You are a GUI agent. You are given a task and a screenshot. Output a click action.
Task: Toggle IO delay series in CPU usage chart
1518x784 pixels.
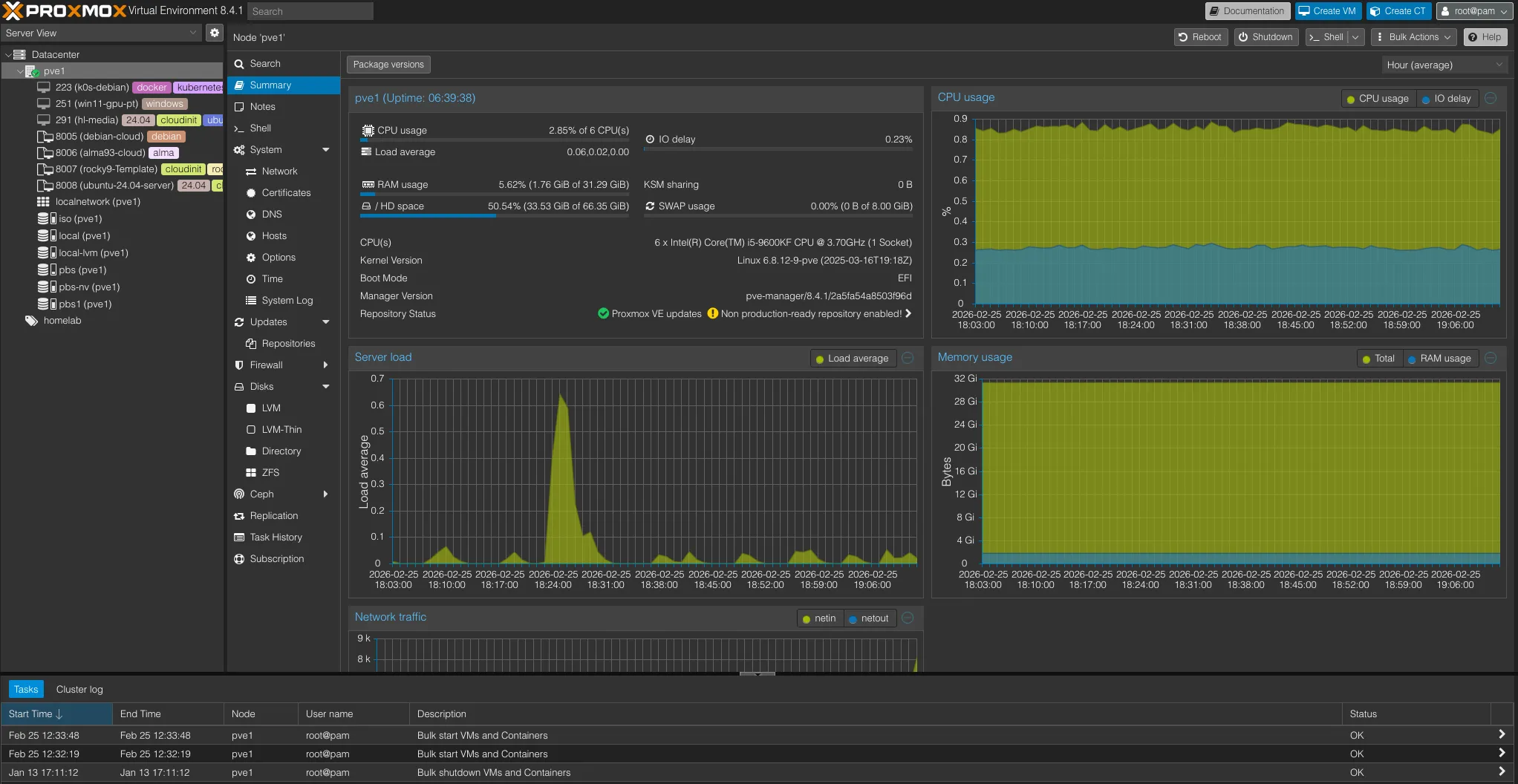pyautogui.click(x=1445, y=99)
